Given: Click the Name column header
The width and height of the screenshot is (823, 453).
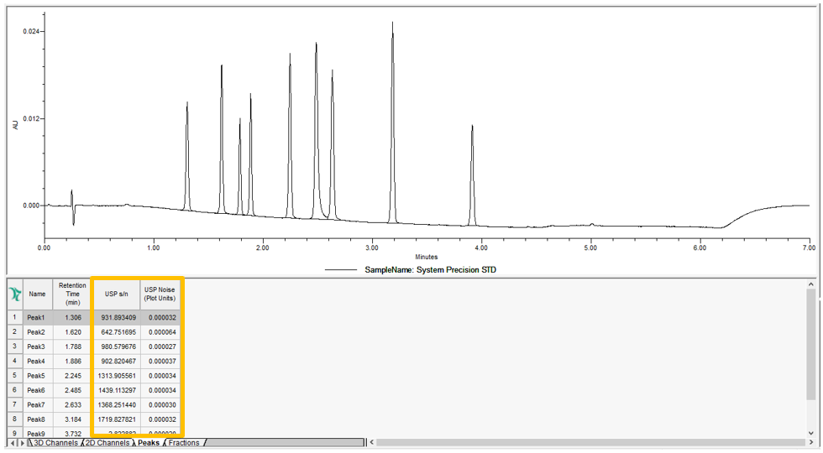Looking at the screenshot, I should (37, 294).
